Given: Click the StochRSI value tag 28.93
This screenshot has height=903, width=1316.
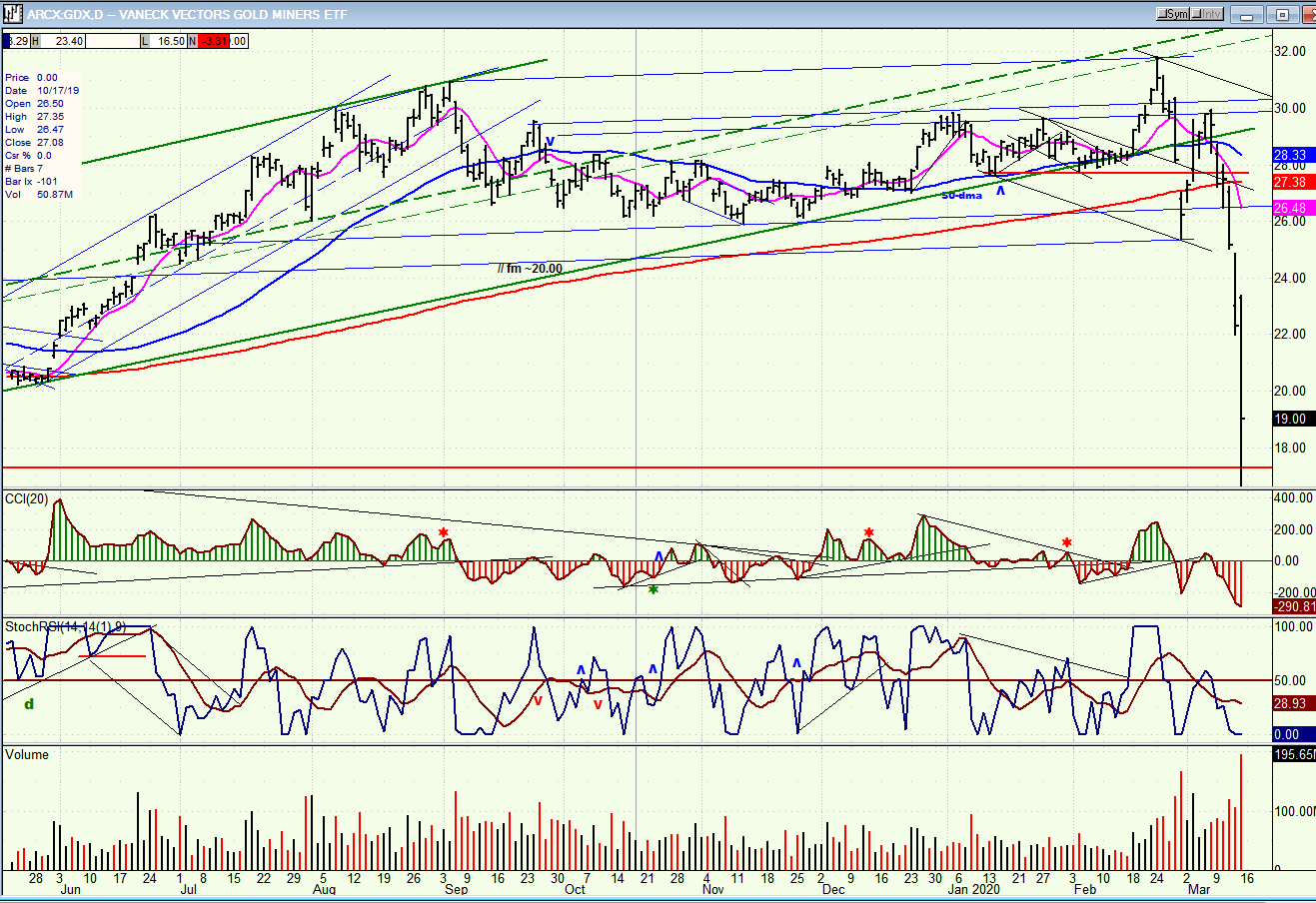Looking at the screenshot, I should 1294,703.
